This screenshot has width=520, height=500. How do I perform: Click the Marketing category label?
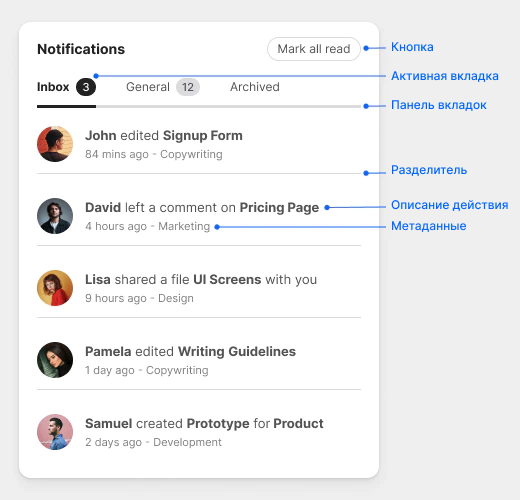coord(184,226)
